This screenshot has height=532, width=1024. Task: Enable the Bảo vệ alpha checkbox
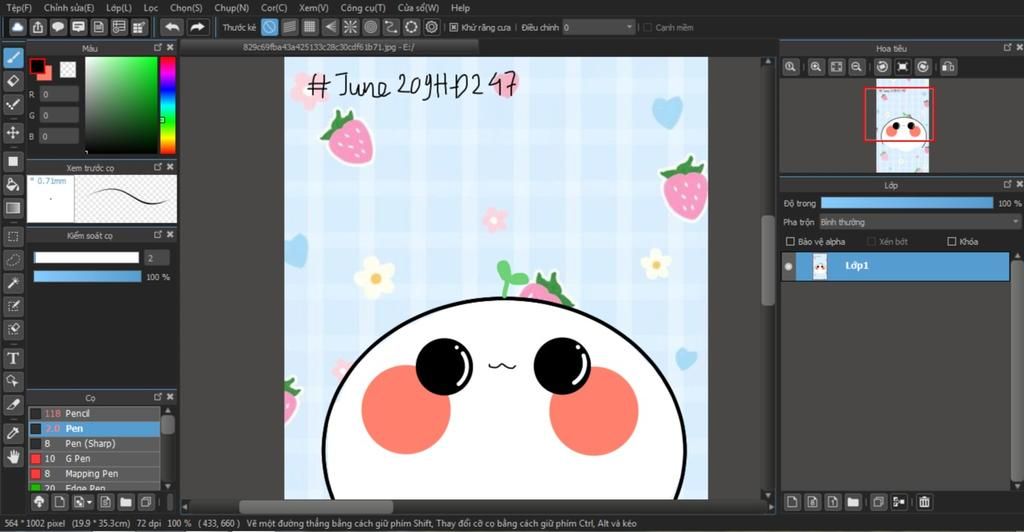pos(790,242)
